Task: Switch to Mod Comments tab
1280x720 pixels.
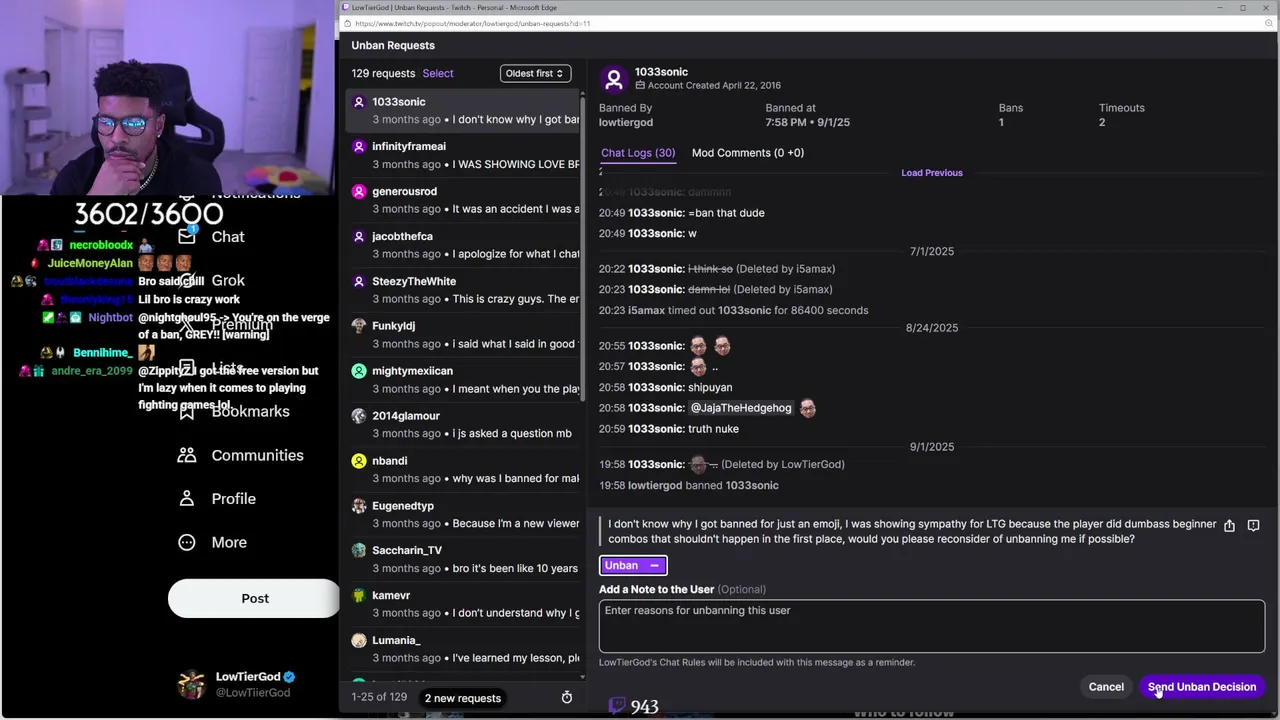Action: (747, 153)
